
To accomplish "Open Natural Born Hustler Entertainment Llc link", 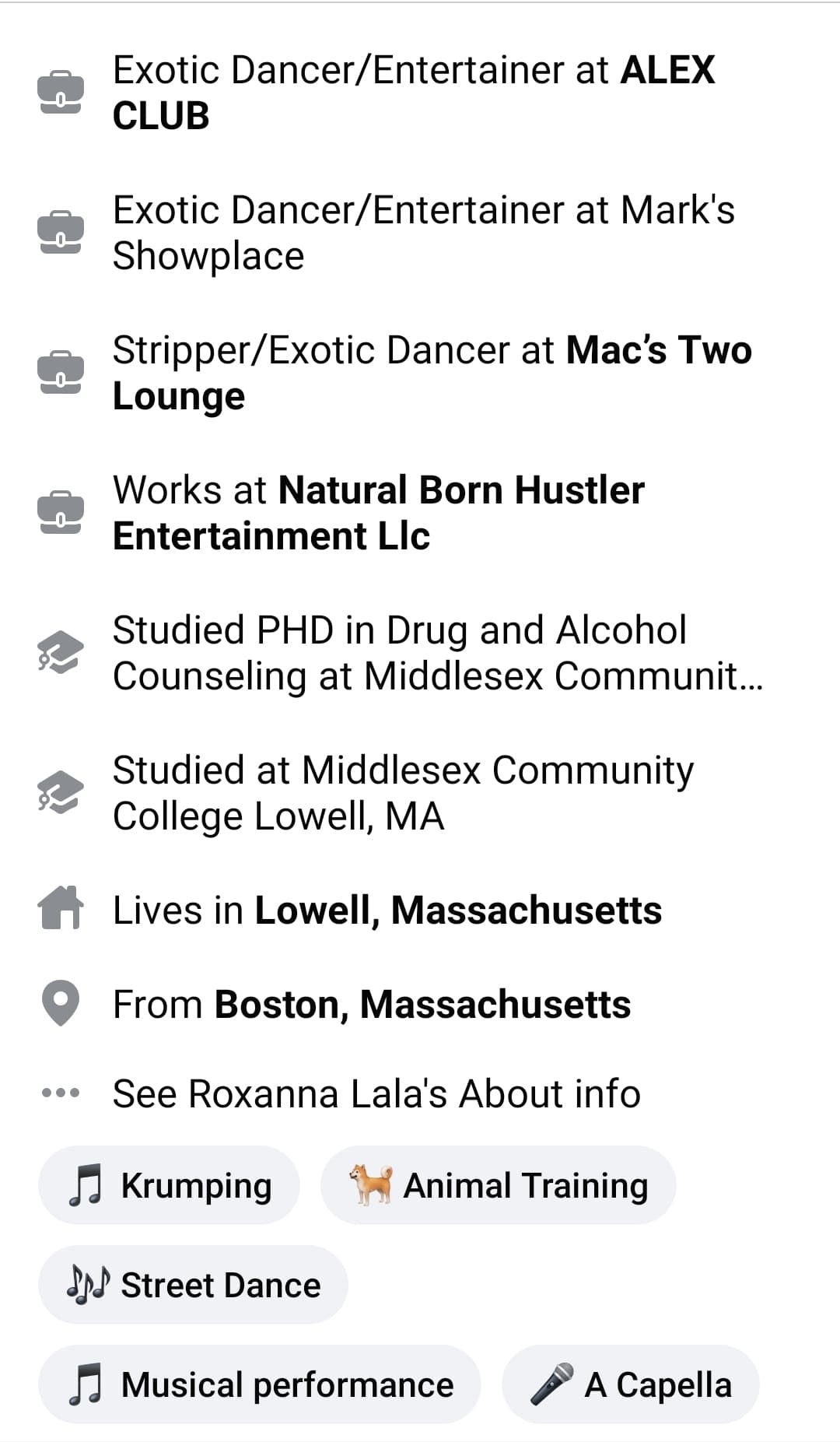I will pos(460,490).
